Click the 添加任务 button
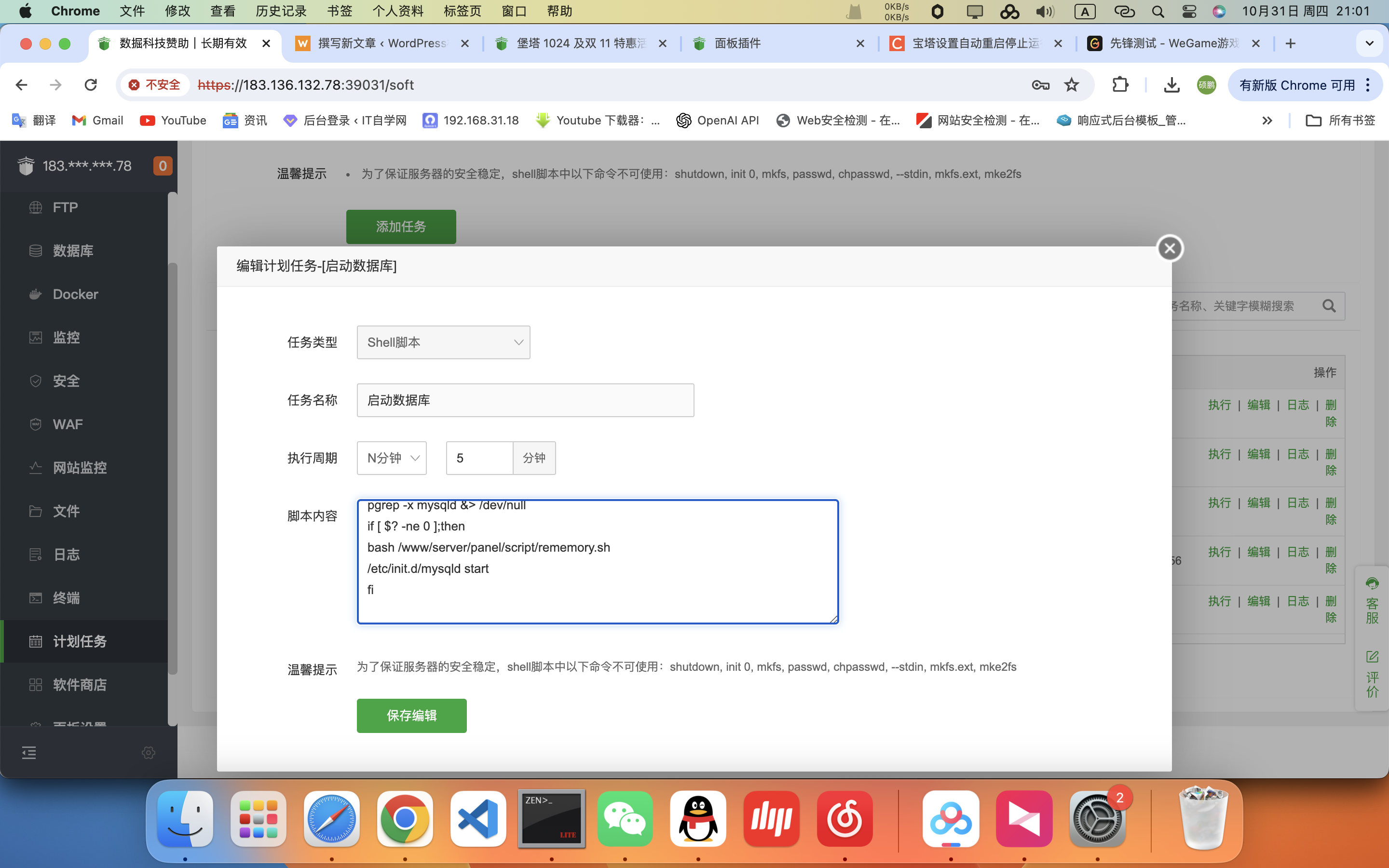This screenshot has width=1389, height=868. point(401,227)
